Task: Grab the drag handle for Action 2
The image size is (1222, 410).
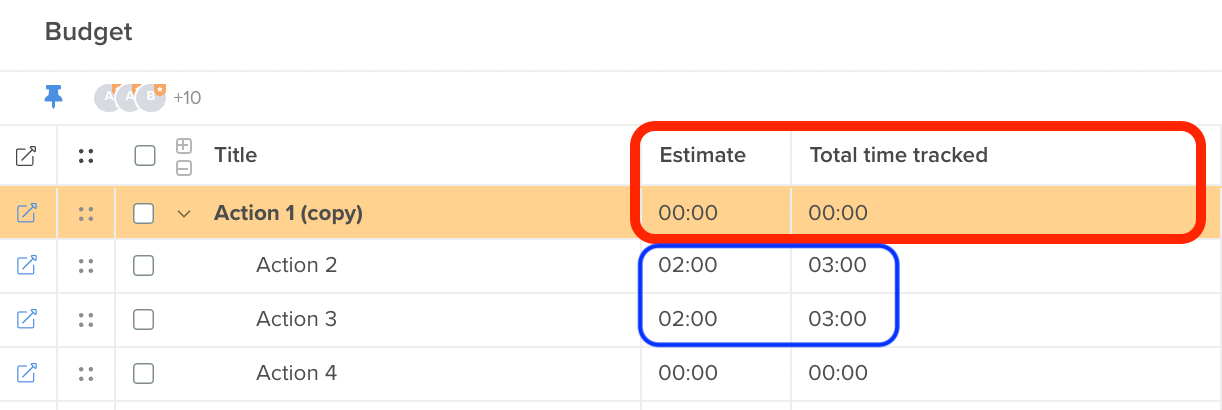Action: point(86,265)
